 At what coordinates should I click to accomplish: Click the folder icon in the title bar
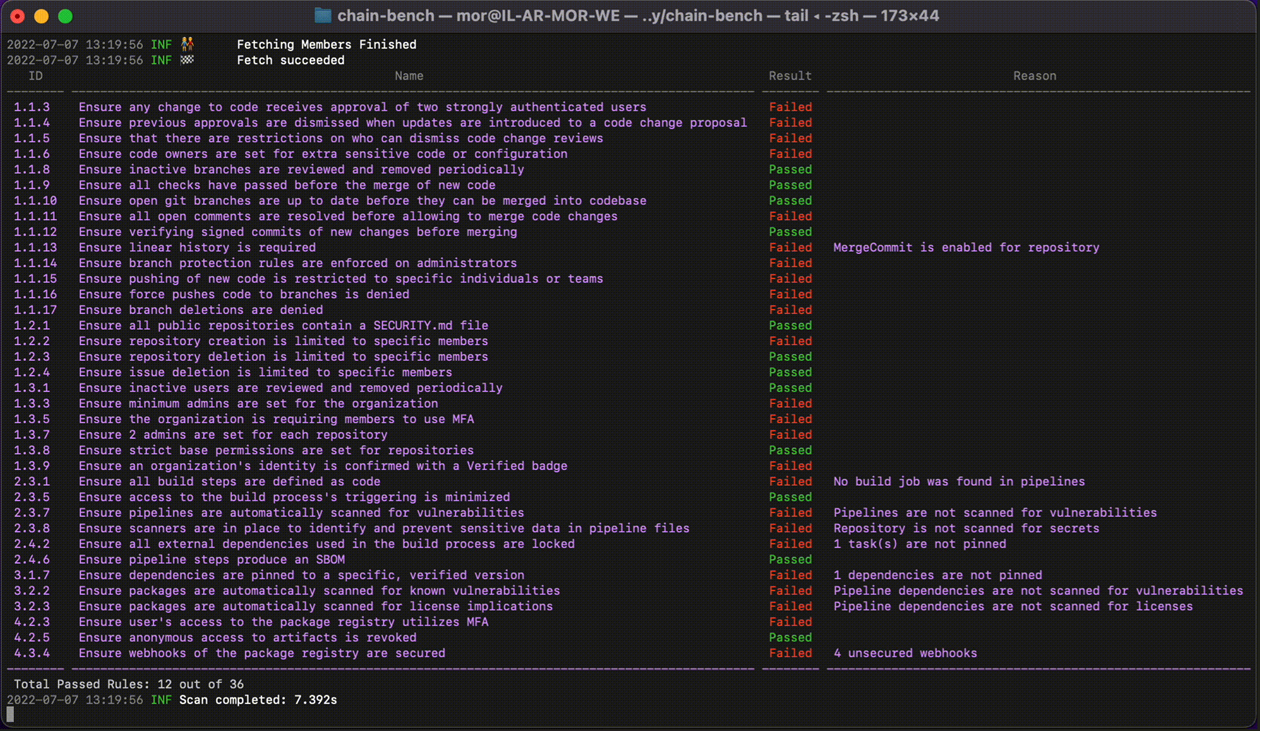tap(323, 15)
